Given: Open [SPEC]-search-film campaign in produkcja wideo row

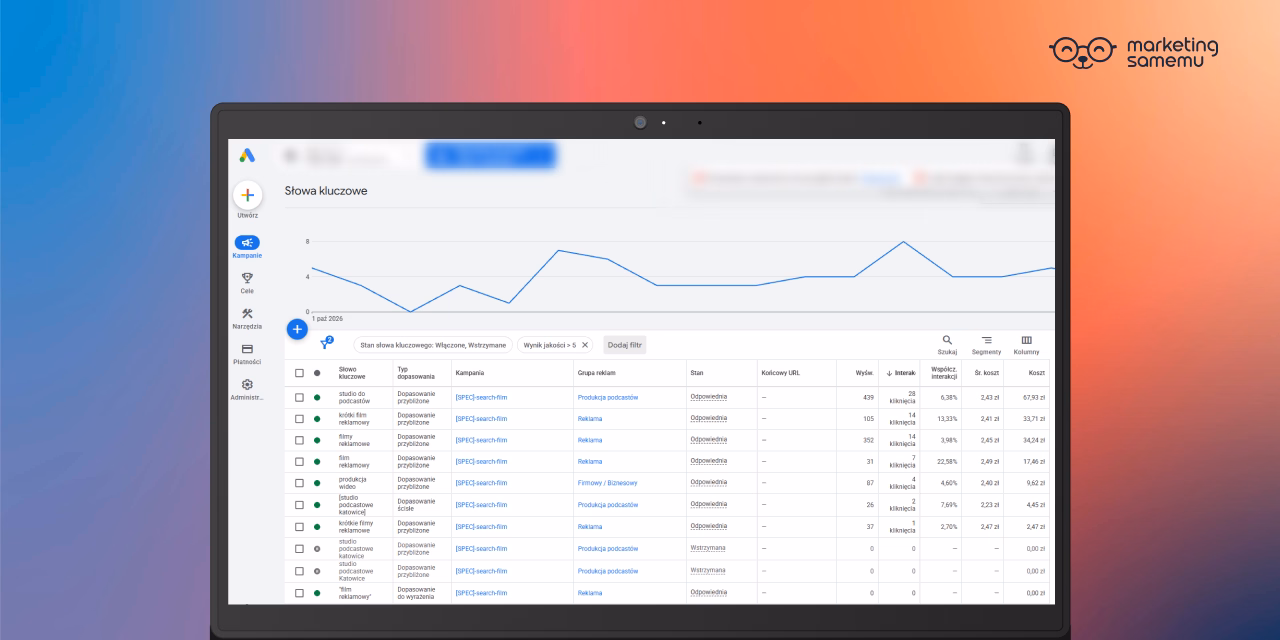Looking at the screenshot, I should point(481,483).
